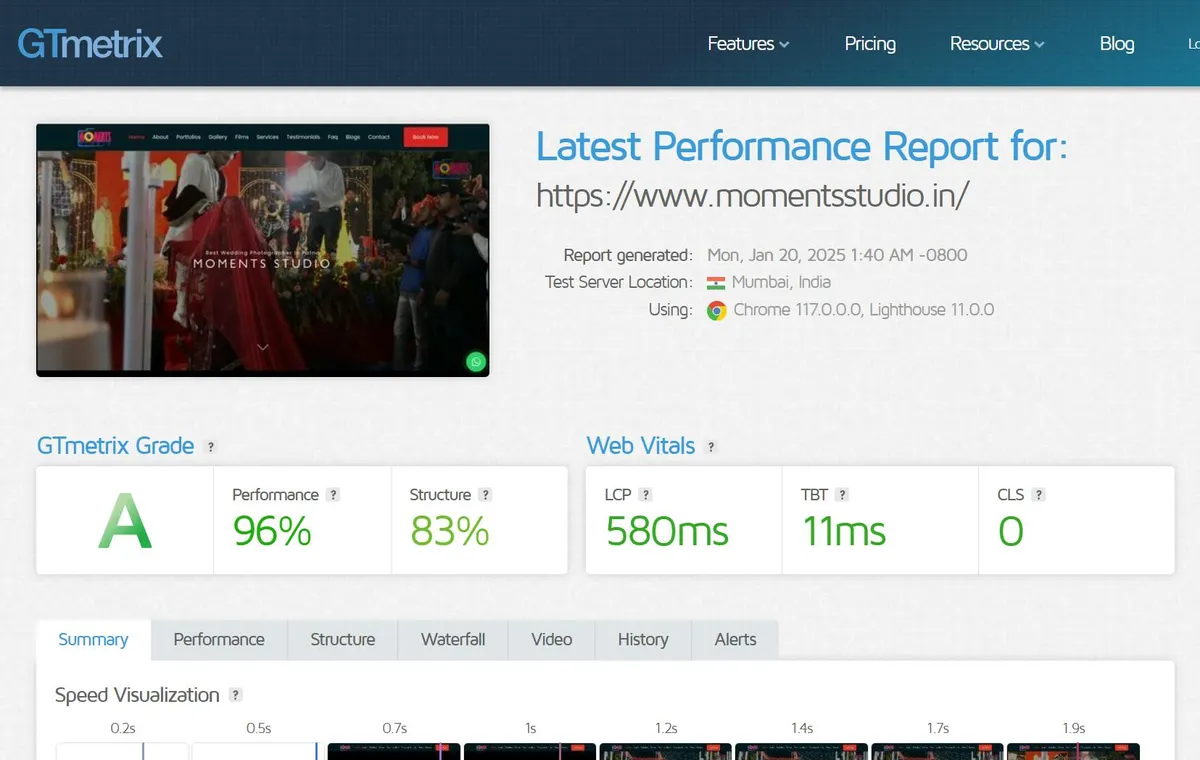The width and height of the screenshot is (1200, 760).
Task: Open the Pricing page
Action: [870, 43]
